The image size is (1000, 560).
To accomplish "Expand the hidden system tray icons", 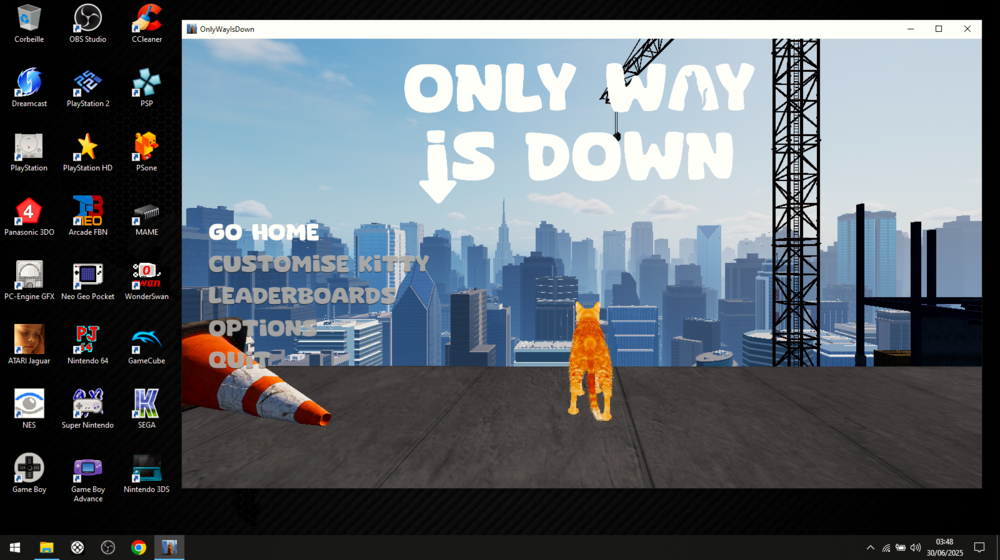I will tap(870, 548).
